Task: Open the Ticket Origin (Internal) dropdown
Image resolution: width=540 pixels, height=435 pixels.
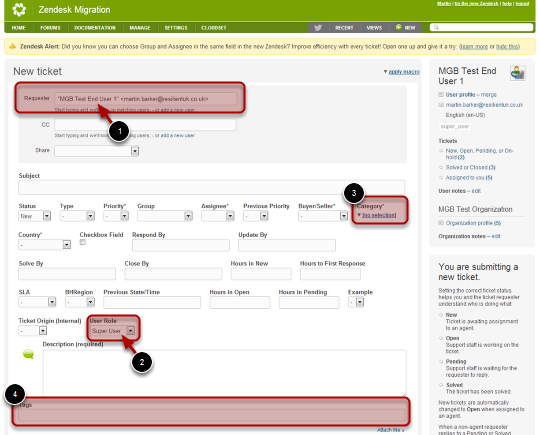Action: point(33,331)
